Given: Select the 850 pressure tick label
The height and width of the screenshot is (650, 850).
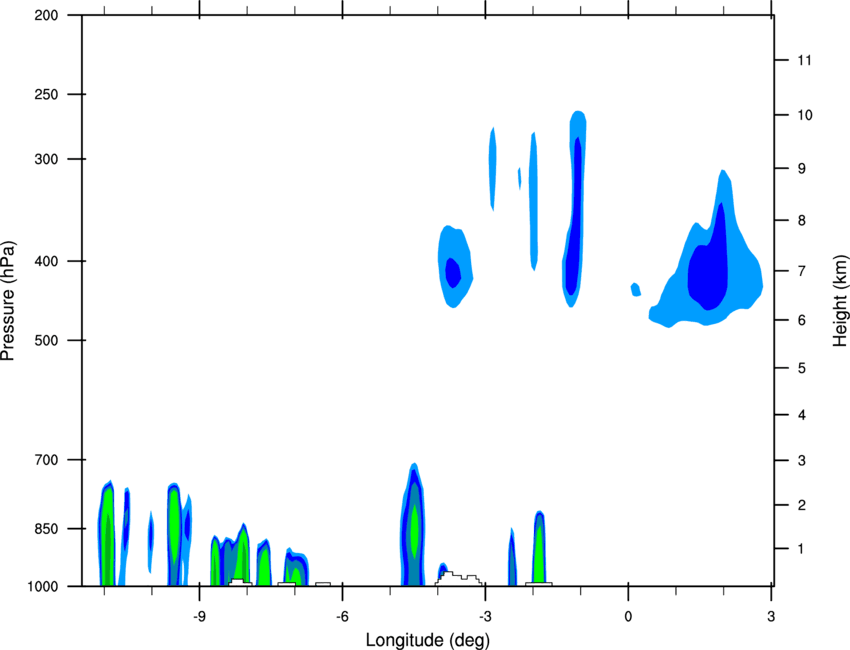Looking at the screenshot, I should [x=46, y=529].
